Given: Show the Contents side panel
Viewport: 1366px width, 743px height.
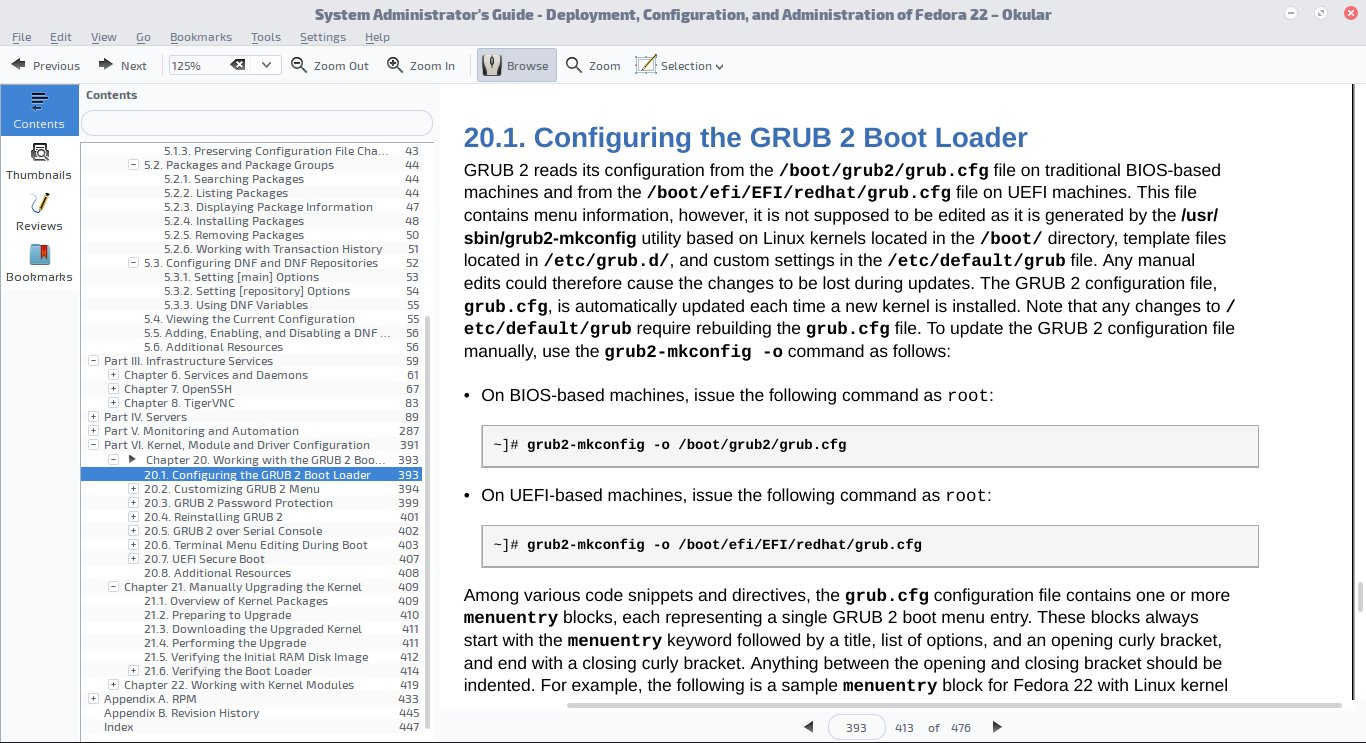Looking at the screenshot, I should (x=39, y=110).
